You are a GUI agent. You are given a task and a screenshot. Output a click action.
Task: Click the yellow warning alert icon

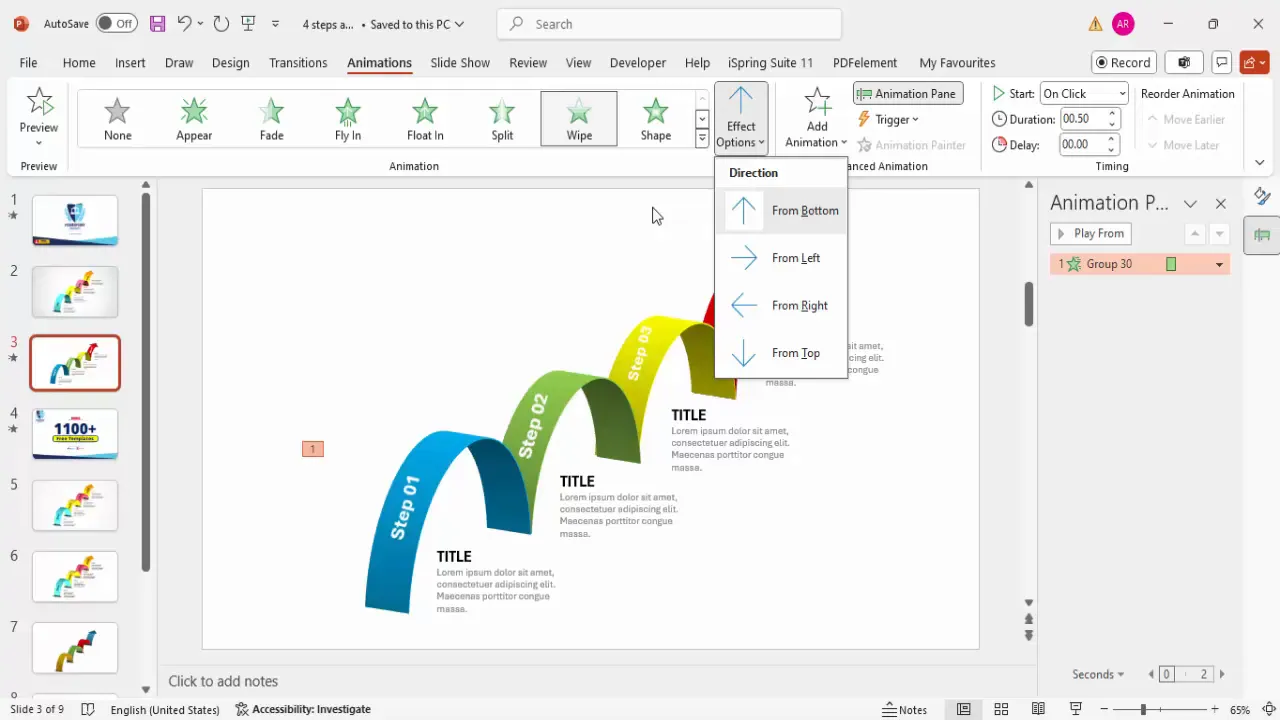tap(1096, 24)
